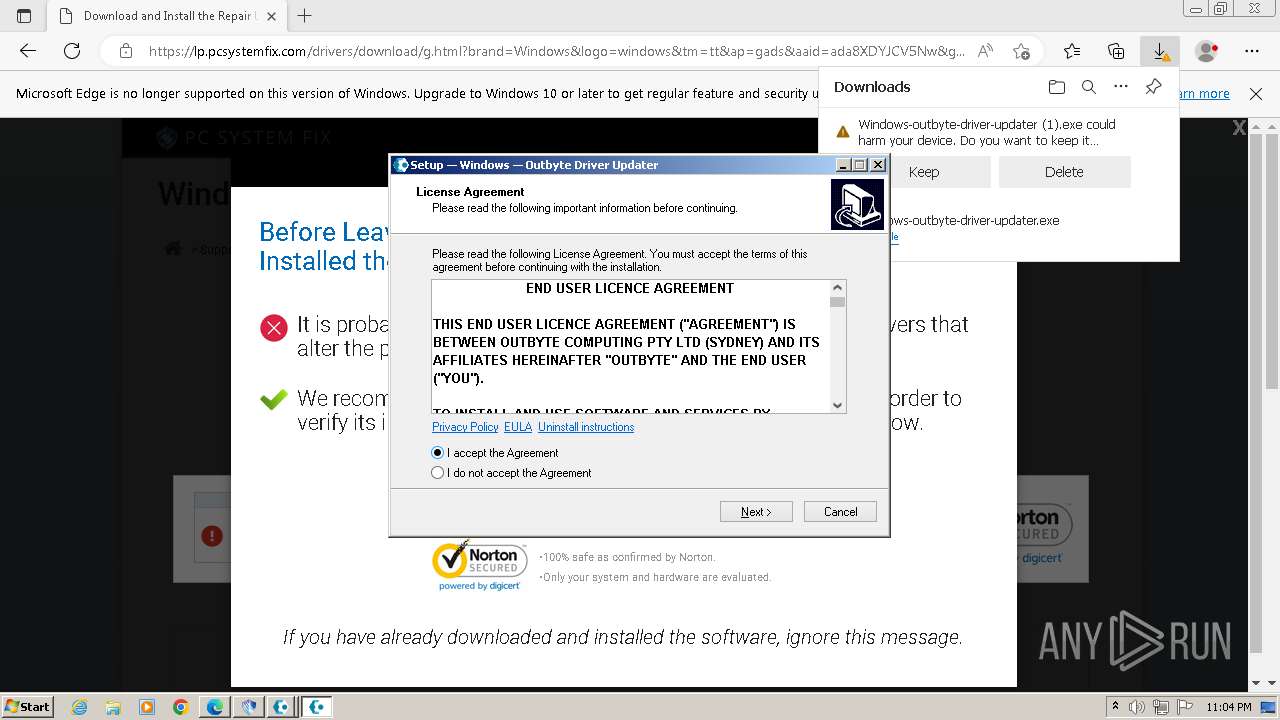Keep the downloaded driver updater file

[x=924, y=172]
